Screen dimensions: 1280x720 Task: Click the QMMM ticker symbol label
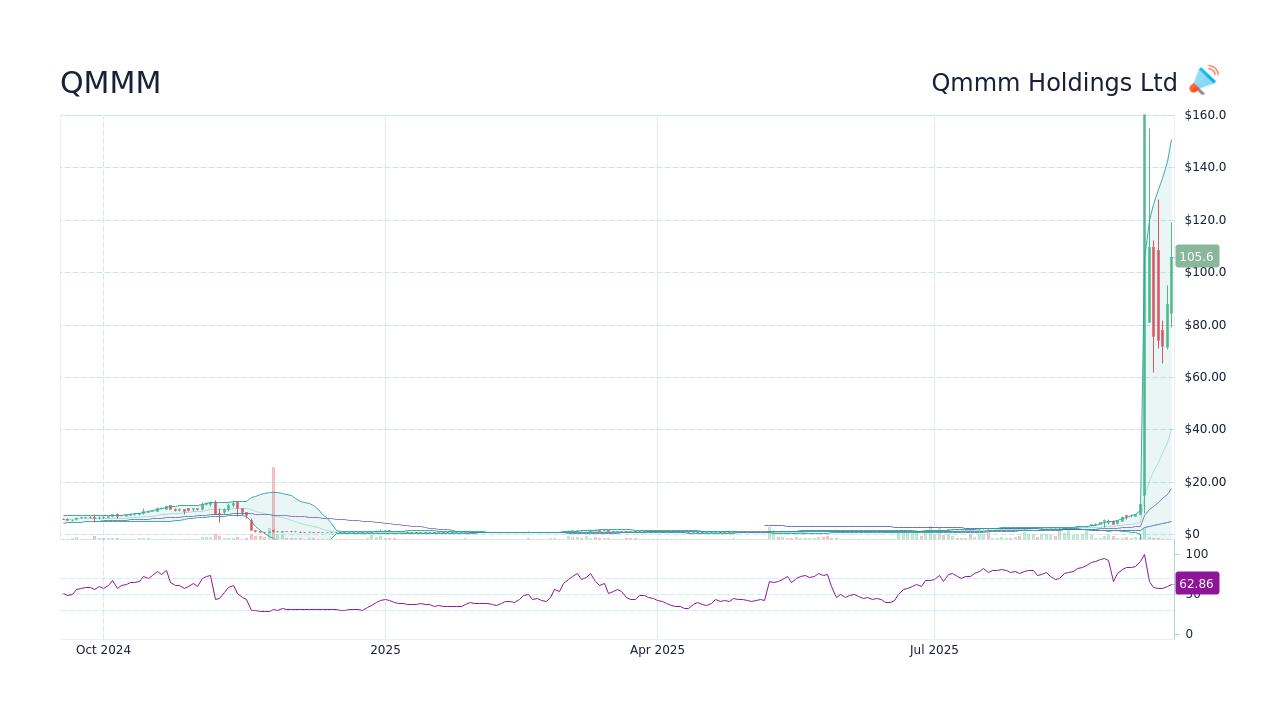[110, 82]
